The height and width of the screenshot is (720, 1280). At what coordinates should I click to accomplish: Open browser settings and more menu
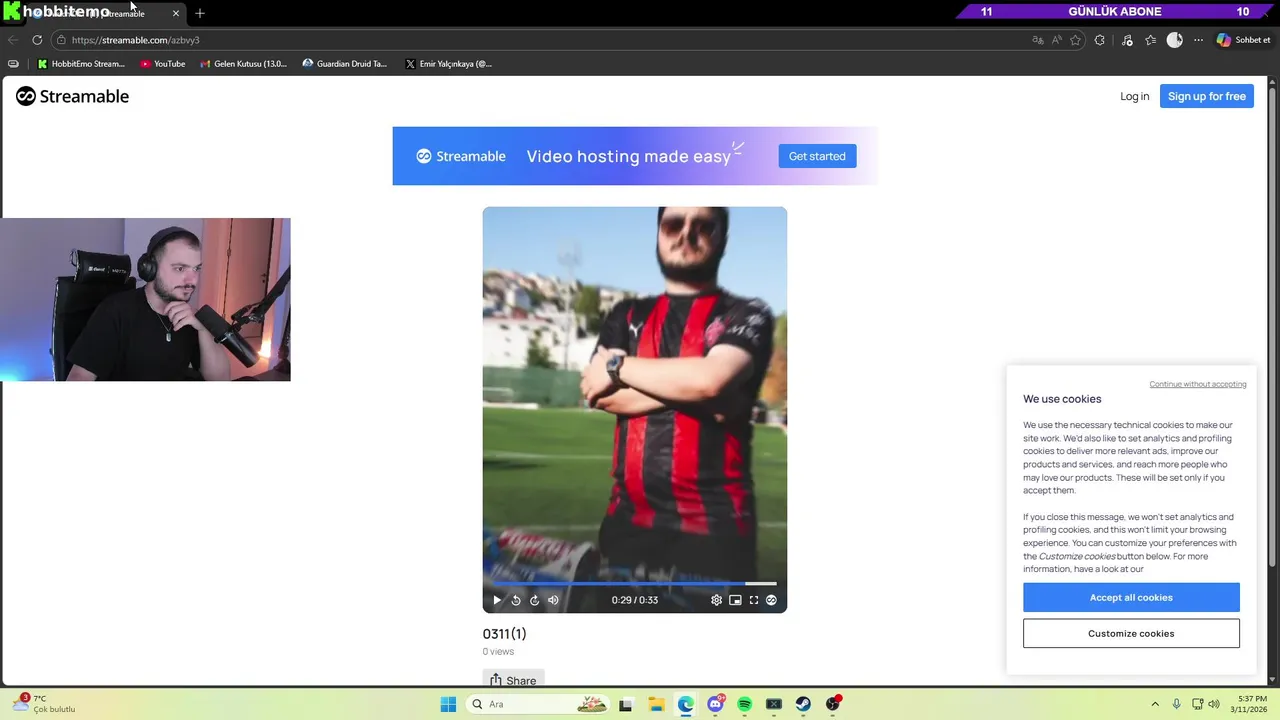[1198, 40]
